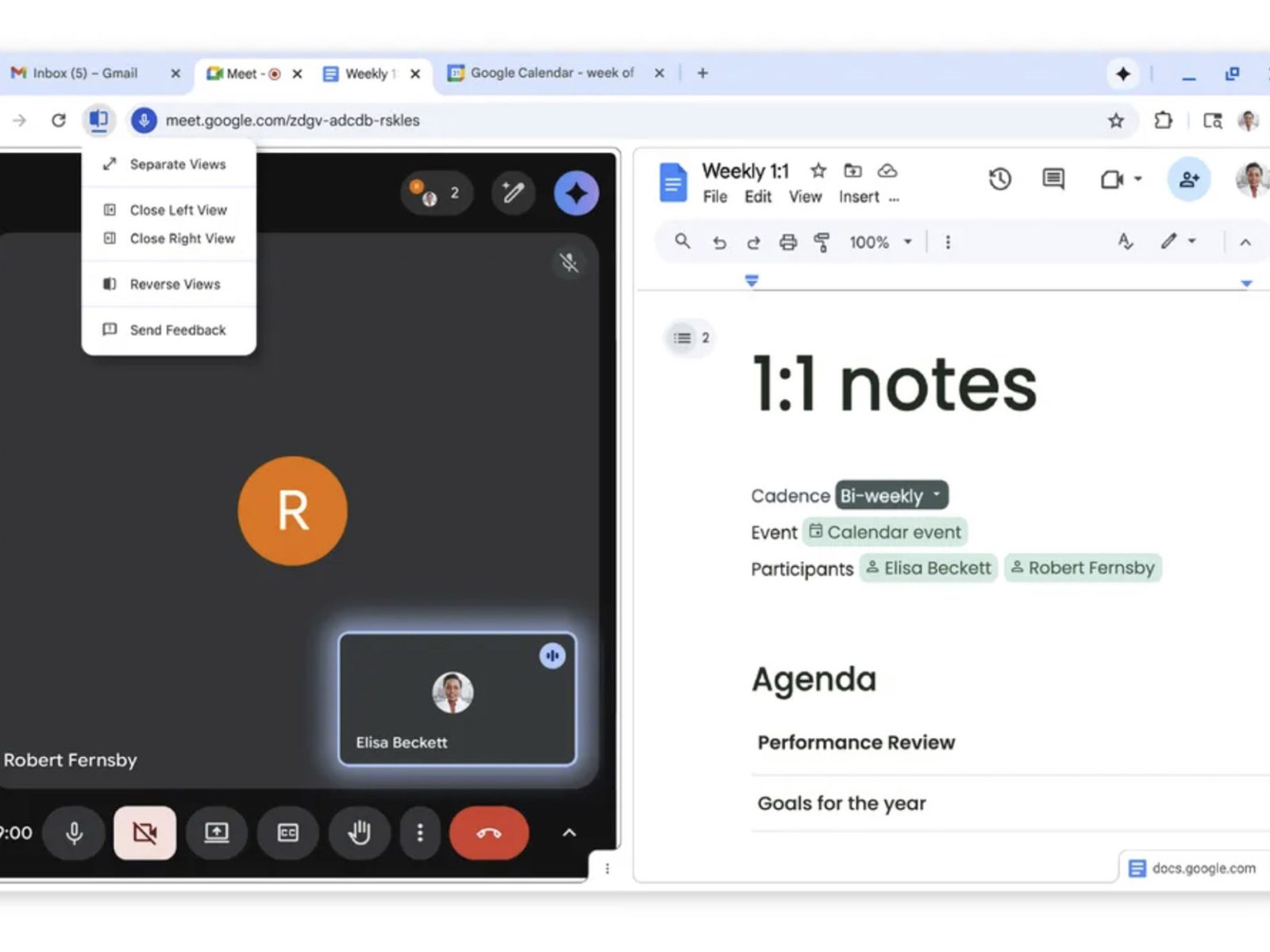Image resolution: width=1270 pixels, height=952 pixels.
Task: Switch to the Google Calendar tab
Action: [x=552, y=73]
